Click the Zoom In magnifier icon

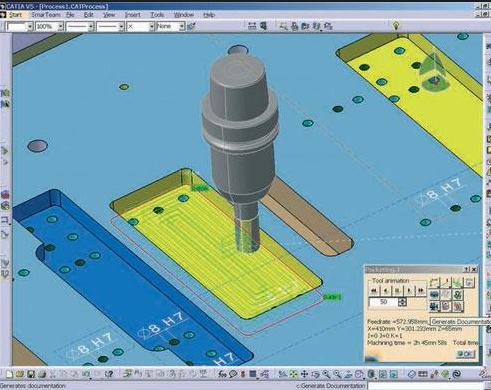326,374
